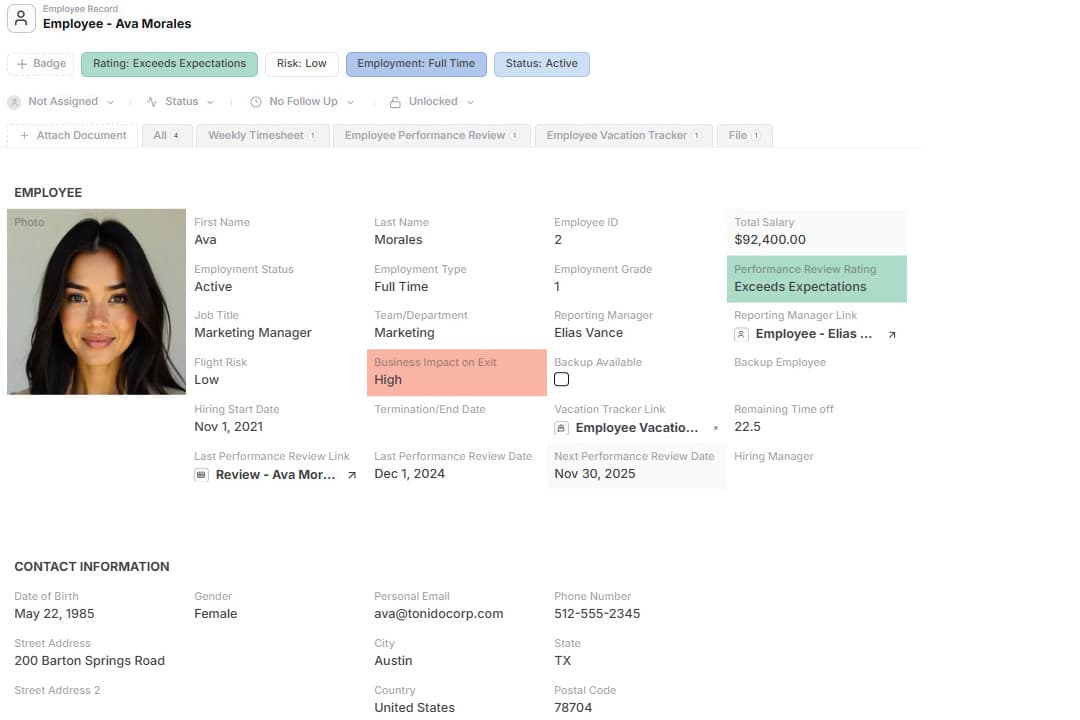This screenshot has width=1080, height=720.
Task: Click the Employment: Full Time badge
Action: (416, 64)
